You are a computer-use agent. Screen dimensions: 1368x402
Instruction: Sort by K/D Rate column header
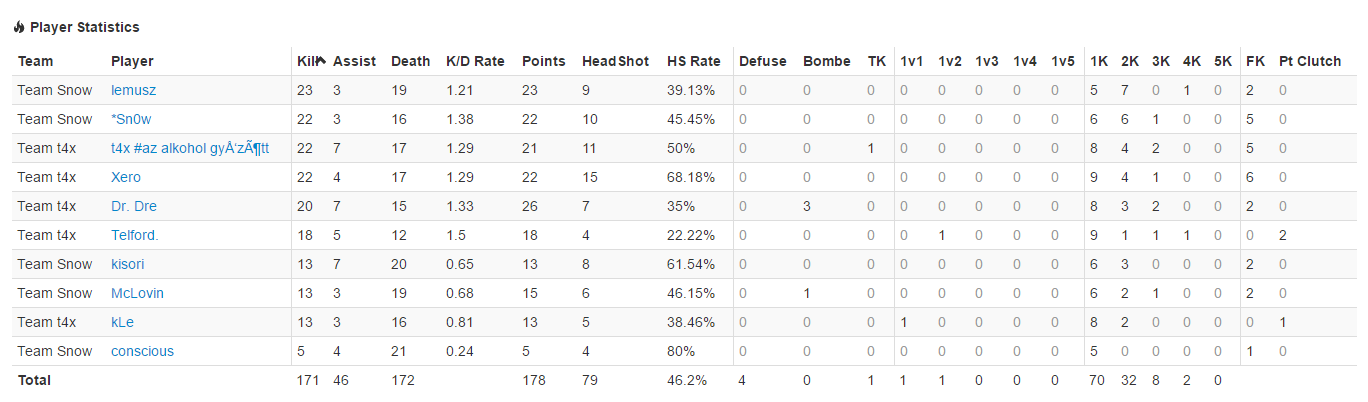(475, 61)
